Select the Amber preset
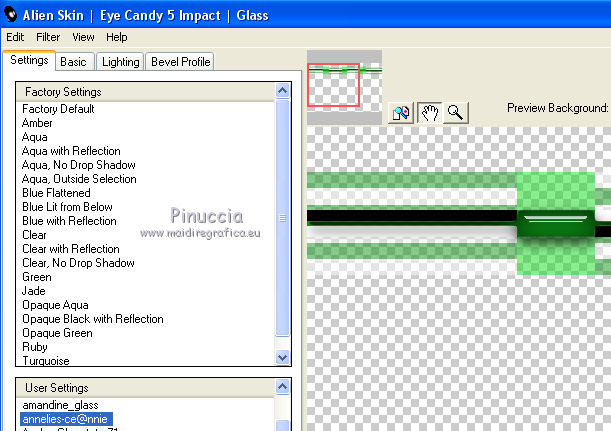Viewport: 611px width, 431px height. tap(37, 123)
